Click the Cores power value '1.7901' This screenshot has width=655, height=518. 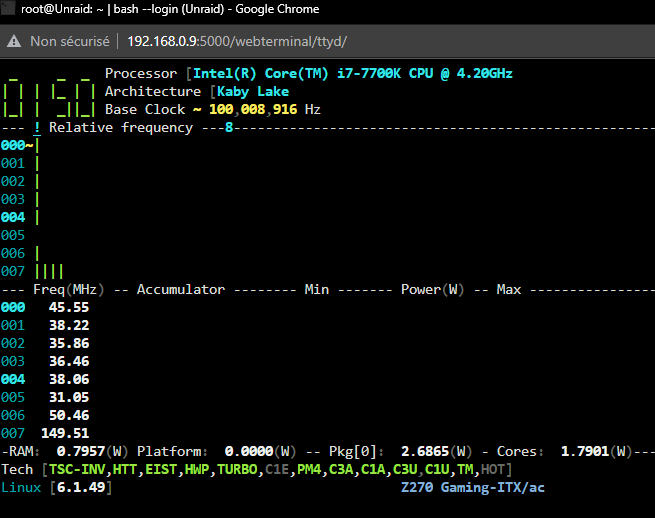(585, 451)
